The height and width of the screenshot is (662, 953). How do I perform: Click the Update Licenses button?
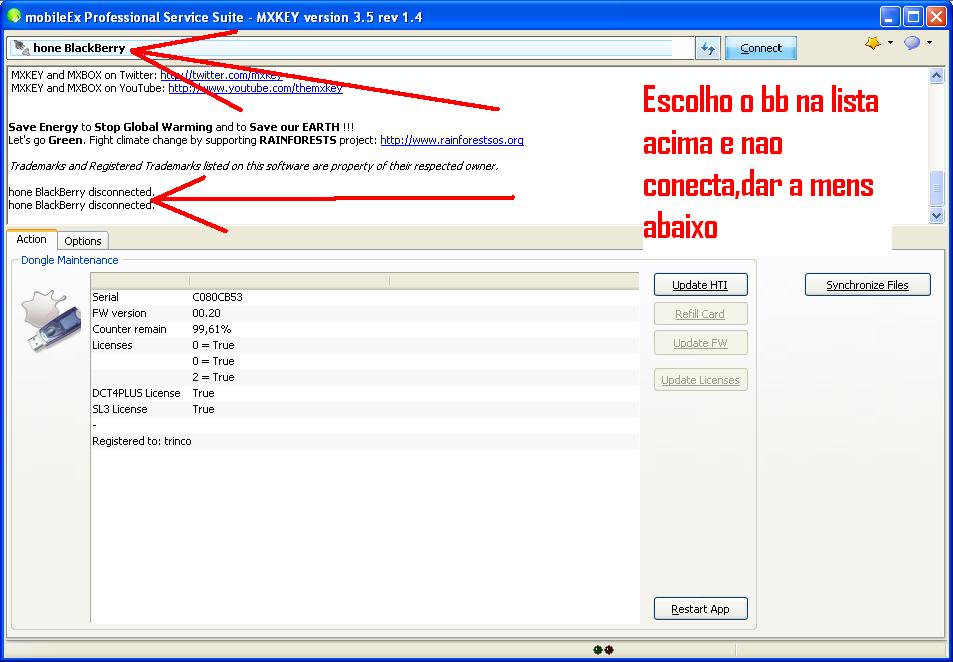click(700, 380)
